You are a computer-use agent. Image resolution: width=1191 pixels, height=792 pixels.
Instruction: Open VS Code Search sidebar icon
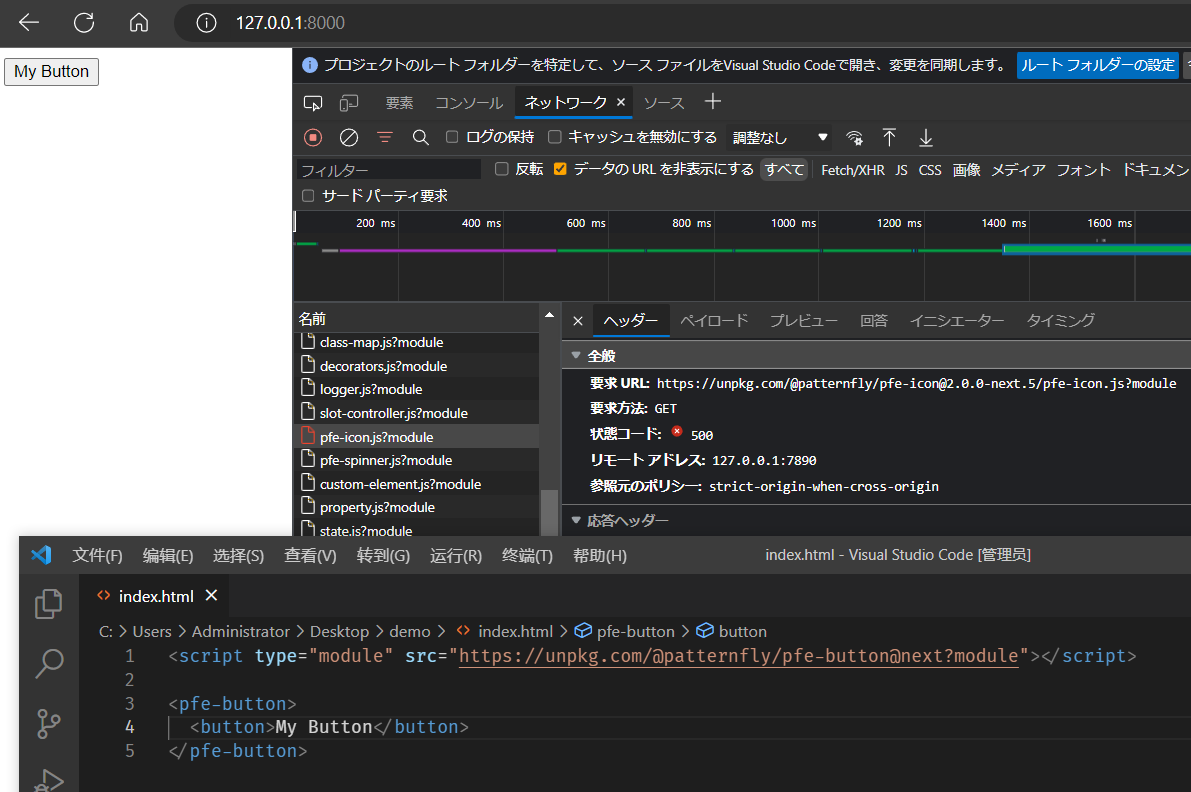49,663
